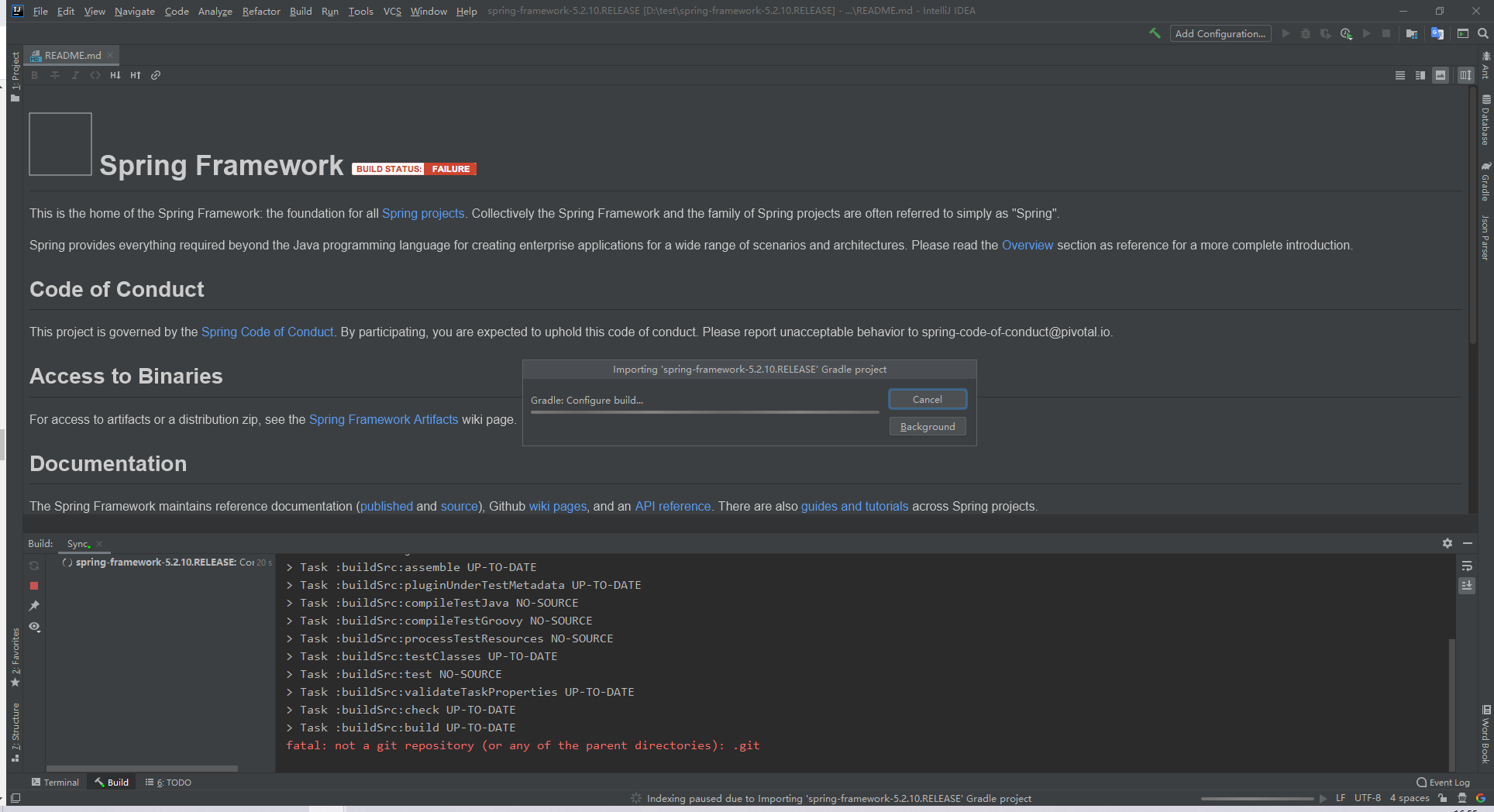Click the grayed Debug bug icon in toolbar
Screen dimensions: 1494x812
[1306, 33]
